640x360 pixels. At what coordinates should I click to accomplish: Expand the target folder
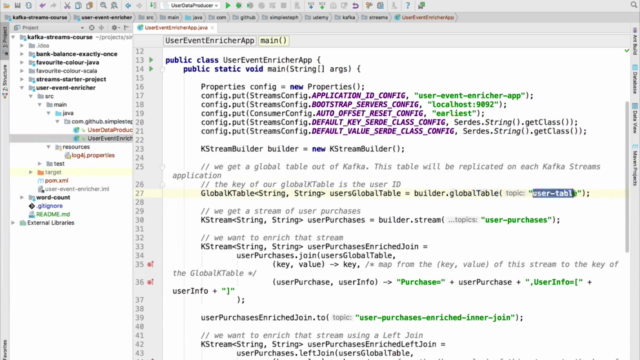[x=31, y=172]
